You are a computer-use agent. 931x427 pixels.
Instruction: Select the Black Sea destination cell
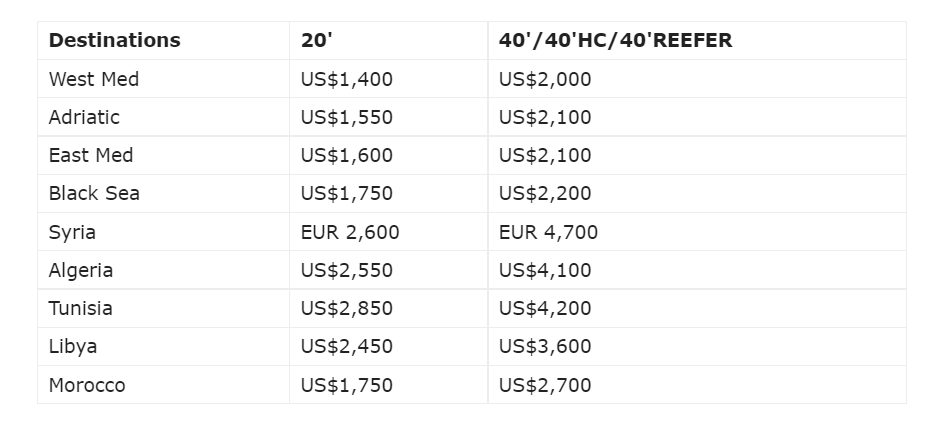pos(94,193)
